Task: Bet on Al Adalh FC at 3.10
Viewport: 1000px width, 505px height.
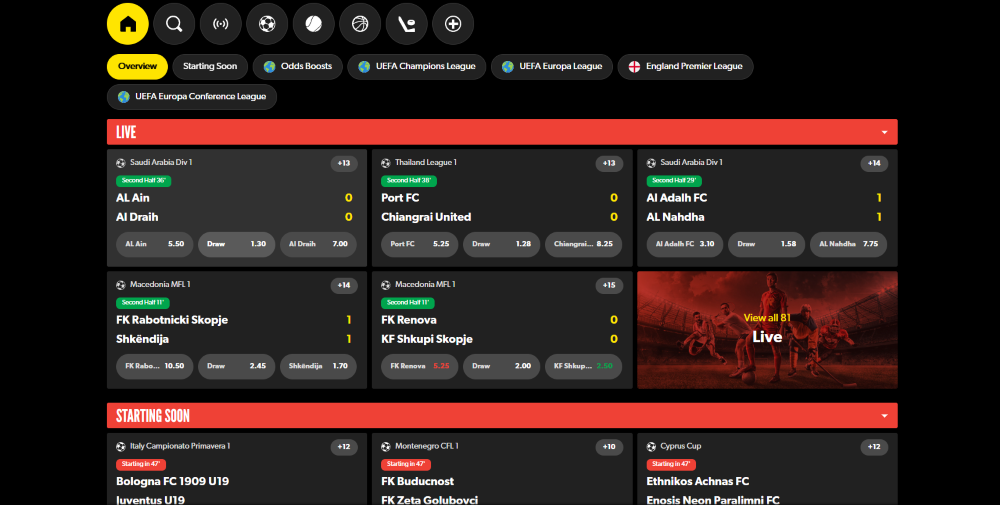Action: (x=685, y=244)
